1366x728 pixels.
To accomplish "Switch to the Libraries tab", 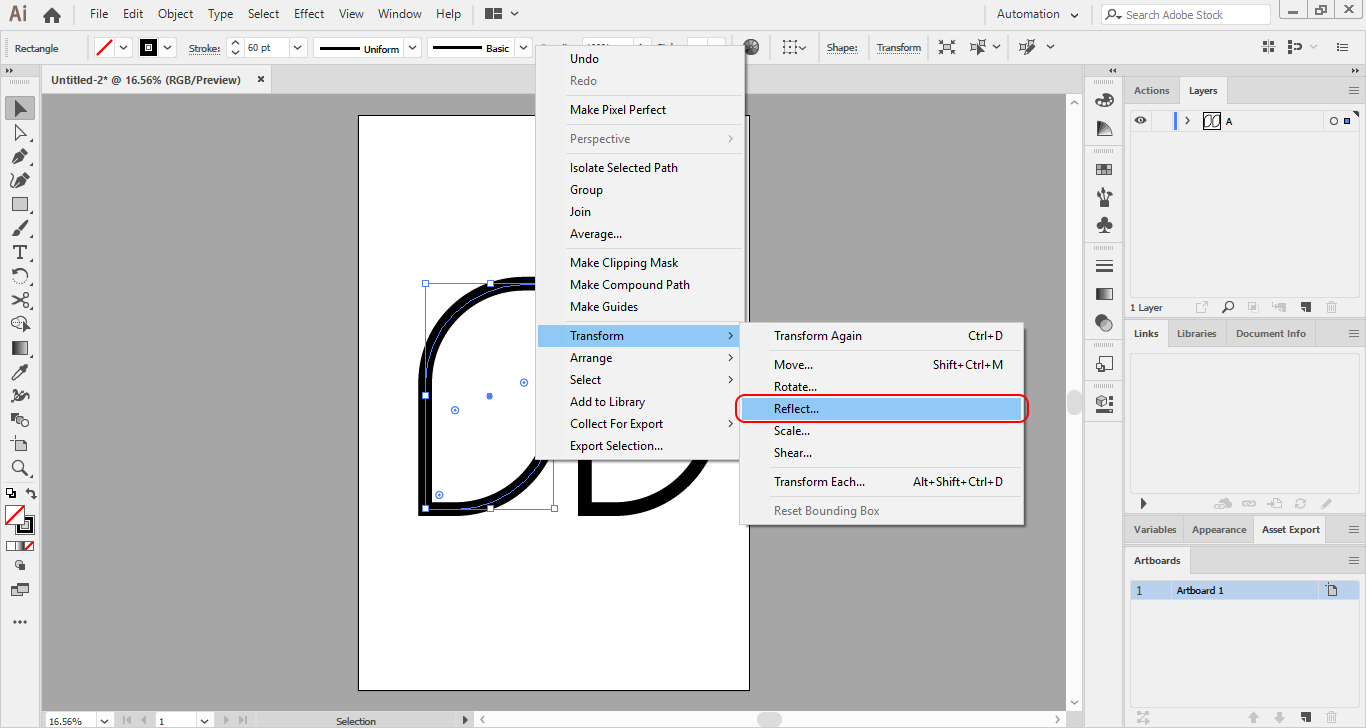I will (1196, 334).
